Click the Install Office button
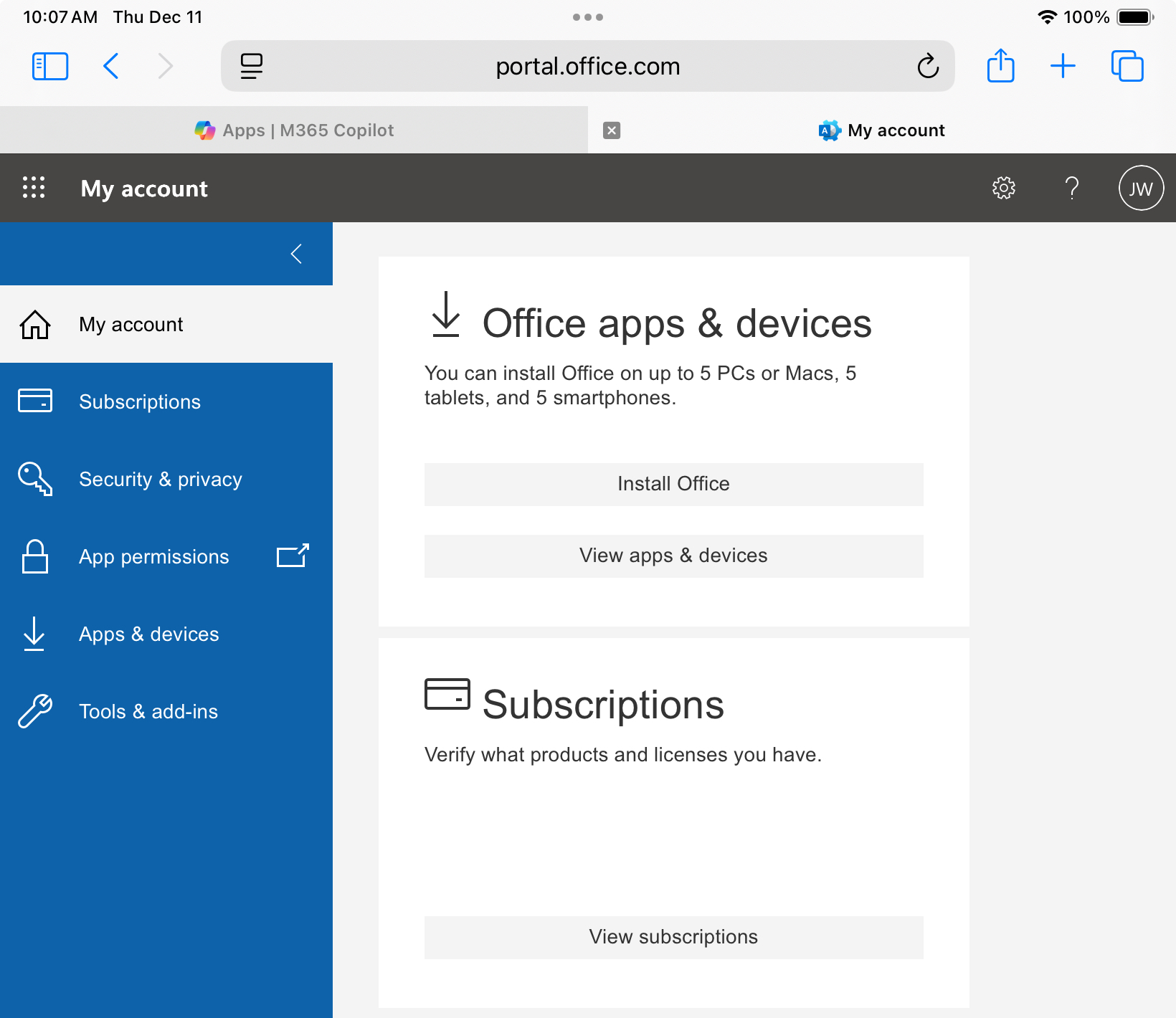 click(673, 484)
